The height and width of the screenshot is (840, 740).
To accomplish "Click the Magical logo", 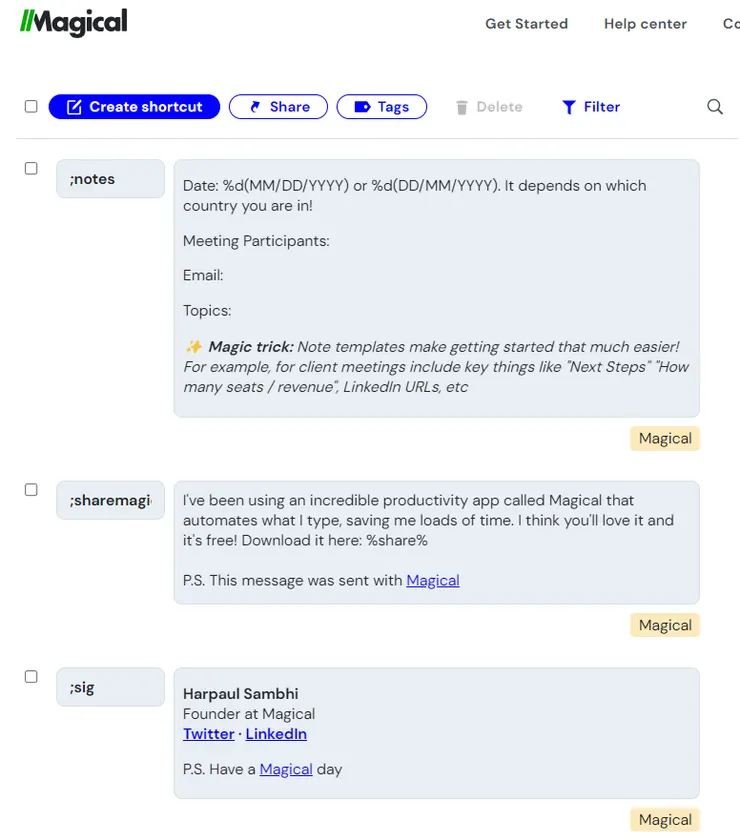I will coord(73,22).
